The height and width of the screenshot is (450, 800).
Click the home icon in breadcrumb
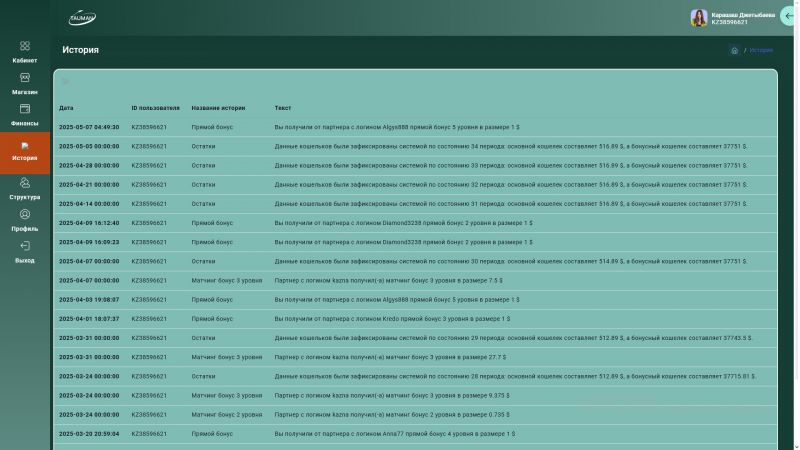[x=735, y=50]
